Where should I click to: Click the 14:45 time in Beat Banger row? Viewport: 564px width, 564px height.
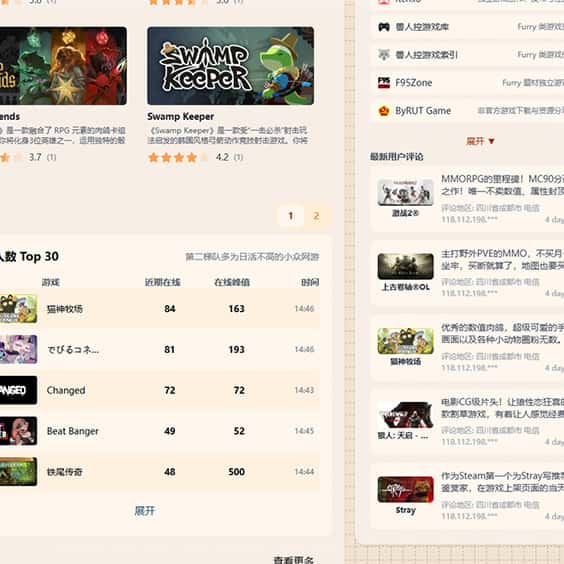[x=304, y=431]
